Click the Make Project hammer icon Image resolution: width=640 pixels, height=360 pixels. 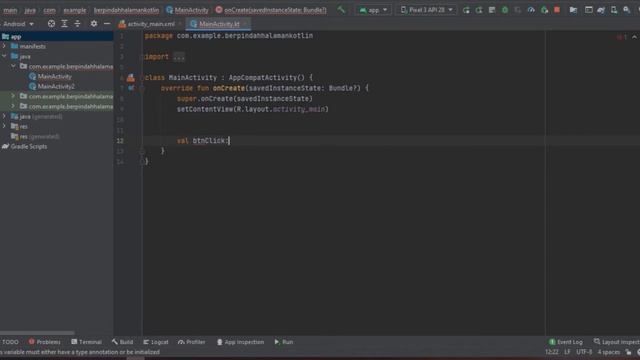pos(341,9)
